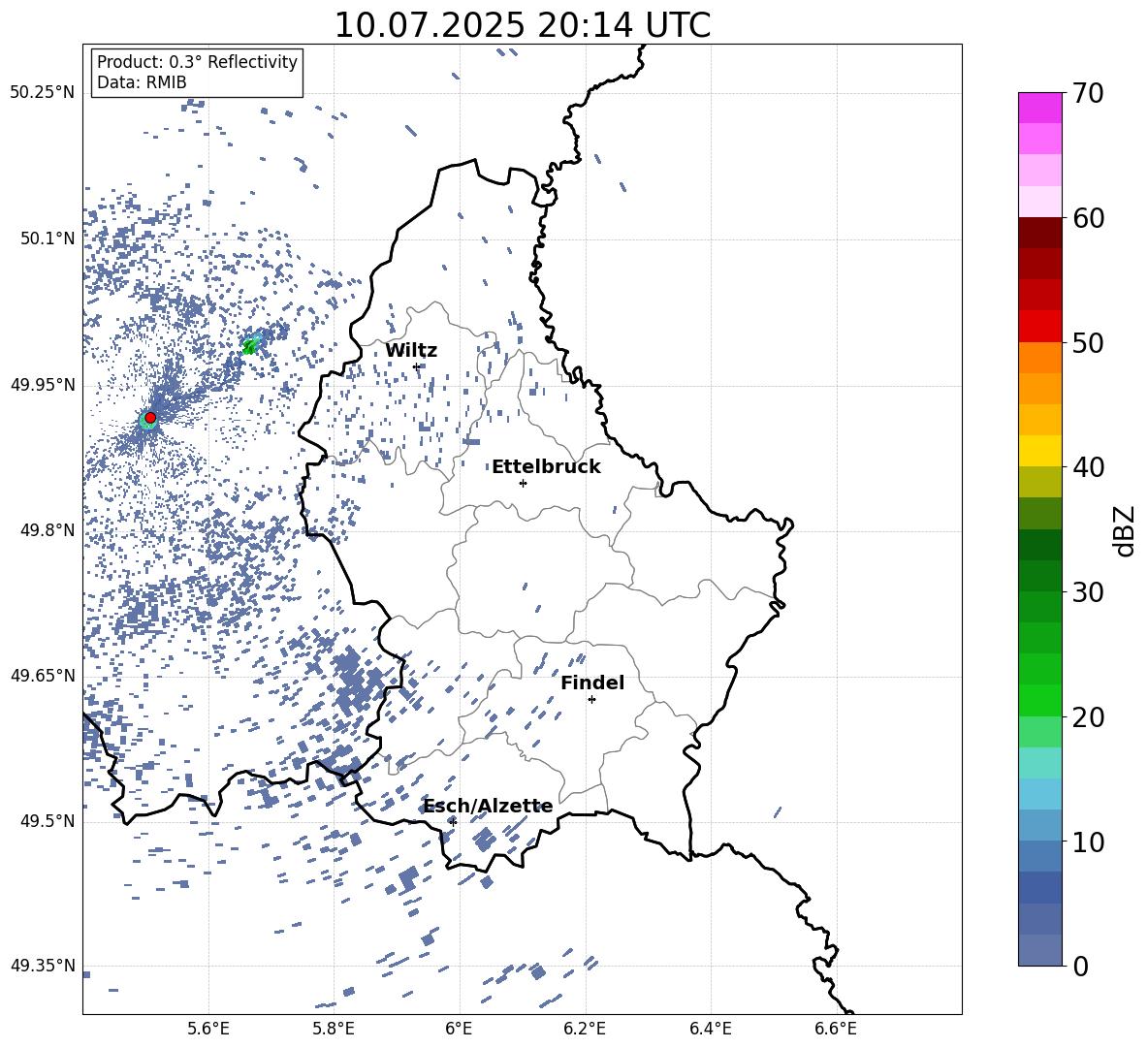Select the Wiltz station label
Screen dimensions: 1148x1048
tap(411, 351)
